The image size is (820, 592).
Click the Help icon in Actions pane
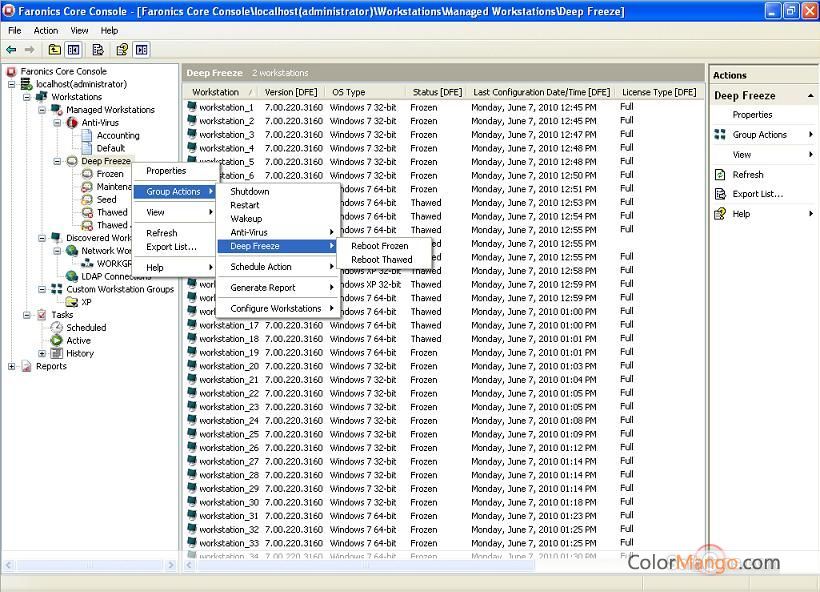click(x=720, y=213)
